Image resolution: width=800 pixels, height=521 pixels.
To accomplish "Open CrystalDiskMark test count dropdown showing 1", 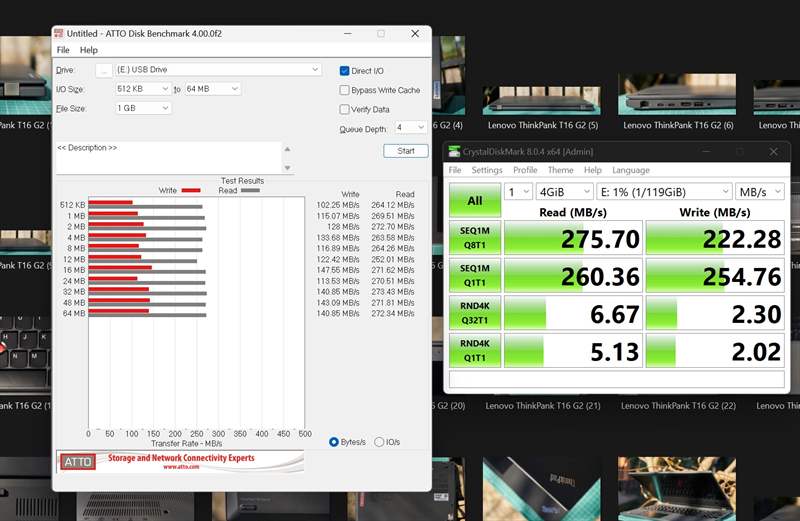I will (x=518, y=192).
